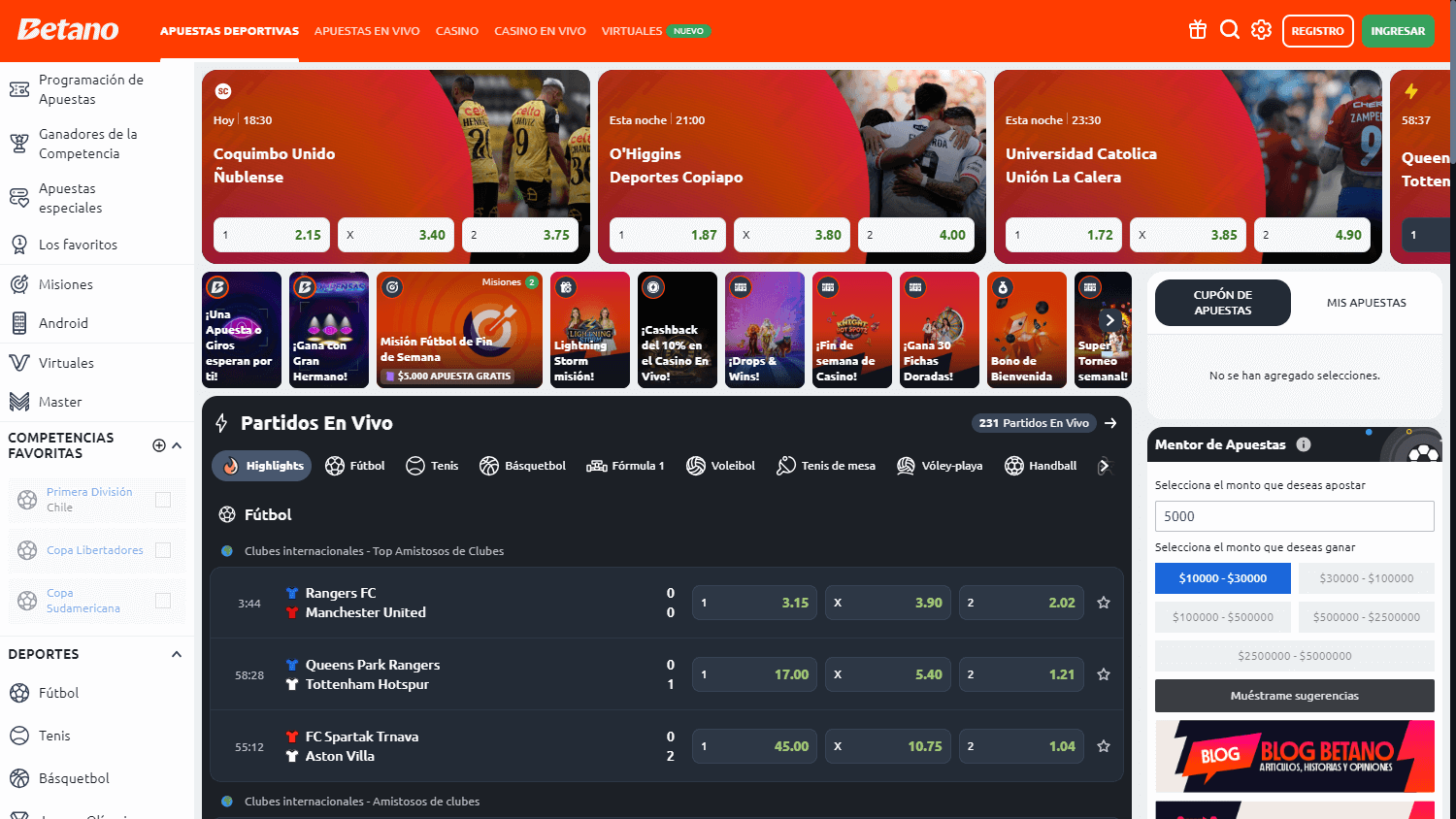The image size is (1456, 819).
Task: Bet Coquimbo Unido win at 2.15
Action: click(272, 235)
